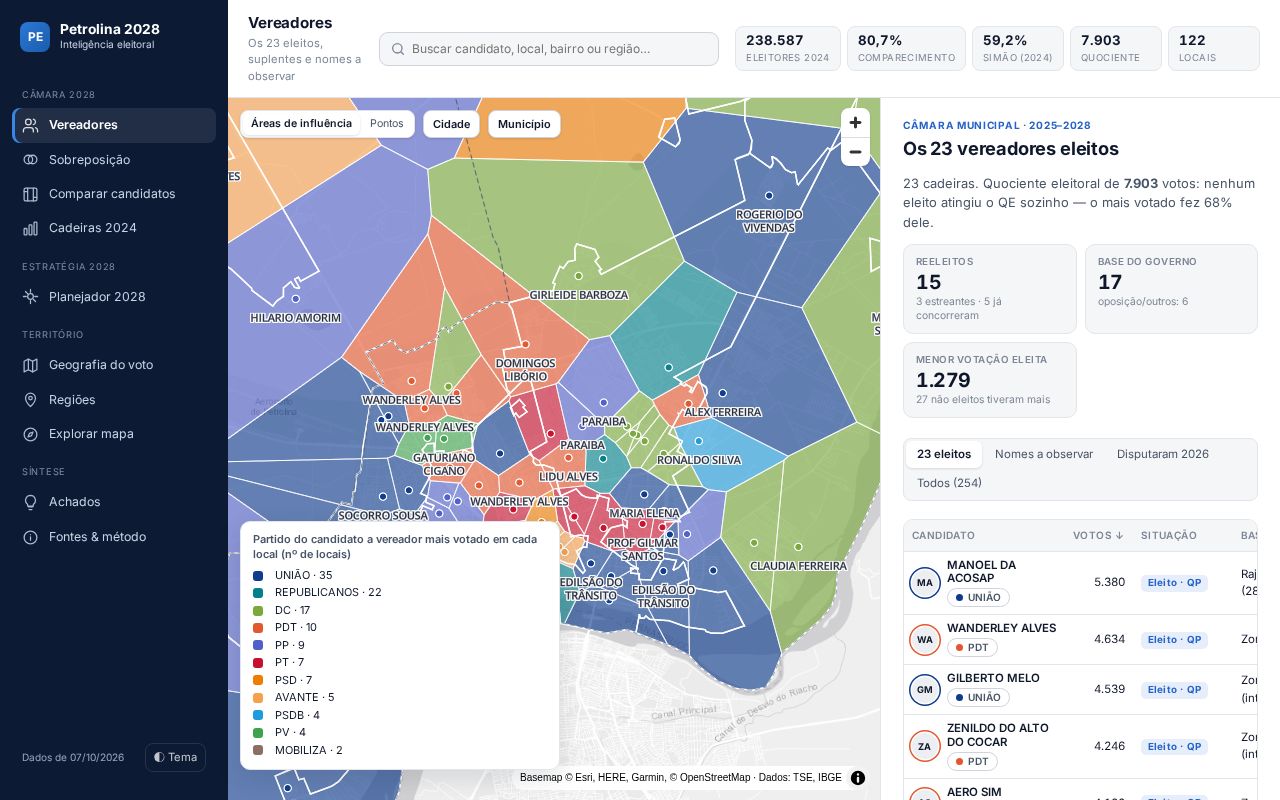Zoom out on the map

(855, 152)
